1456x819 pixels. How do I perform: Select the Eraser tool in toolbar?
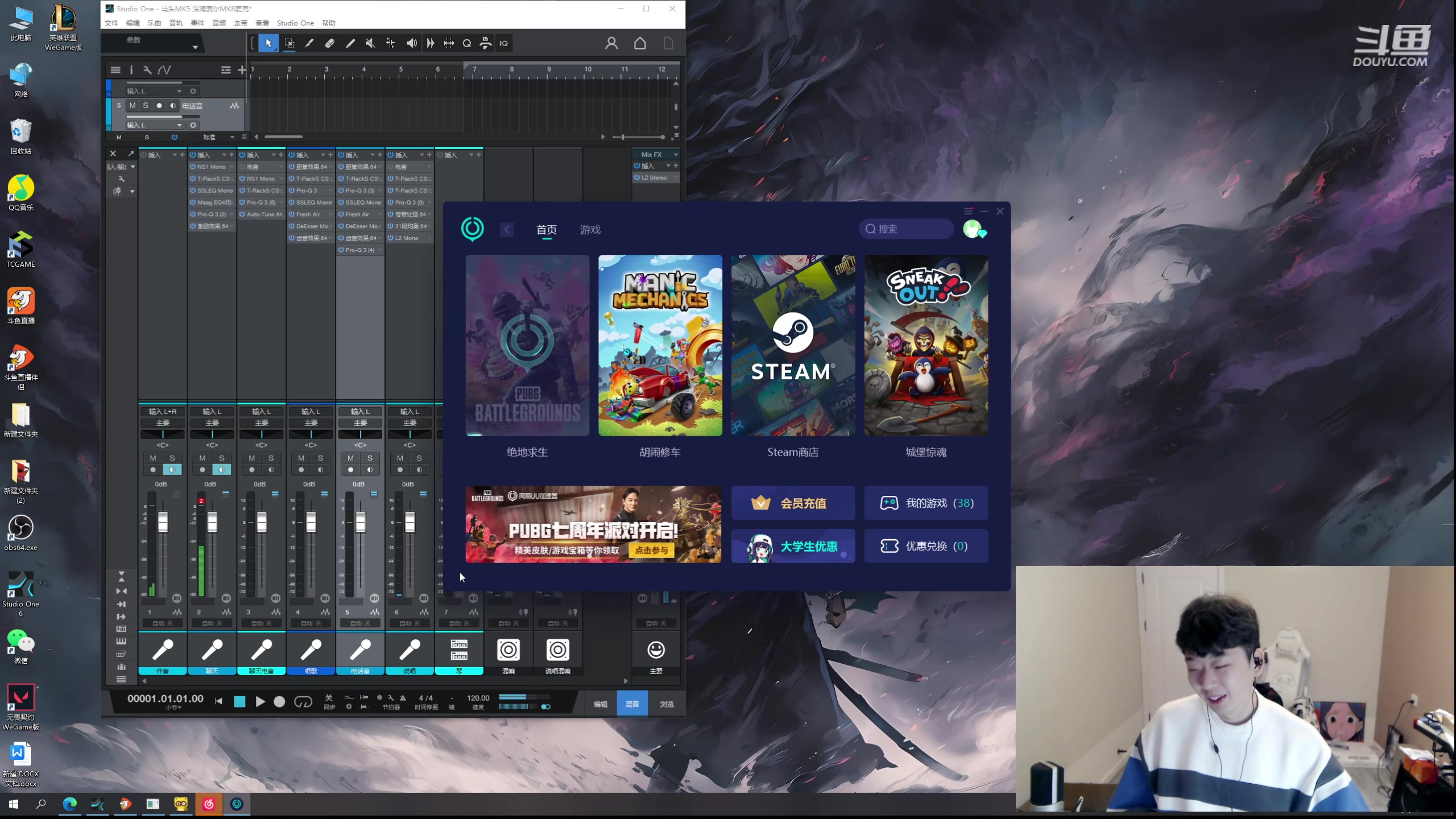tap(330, 43)
